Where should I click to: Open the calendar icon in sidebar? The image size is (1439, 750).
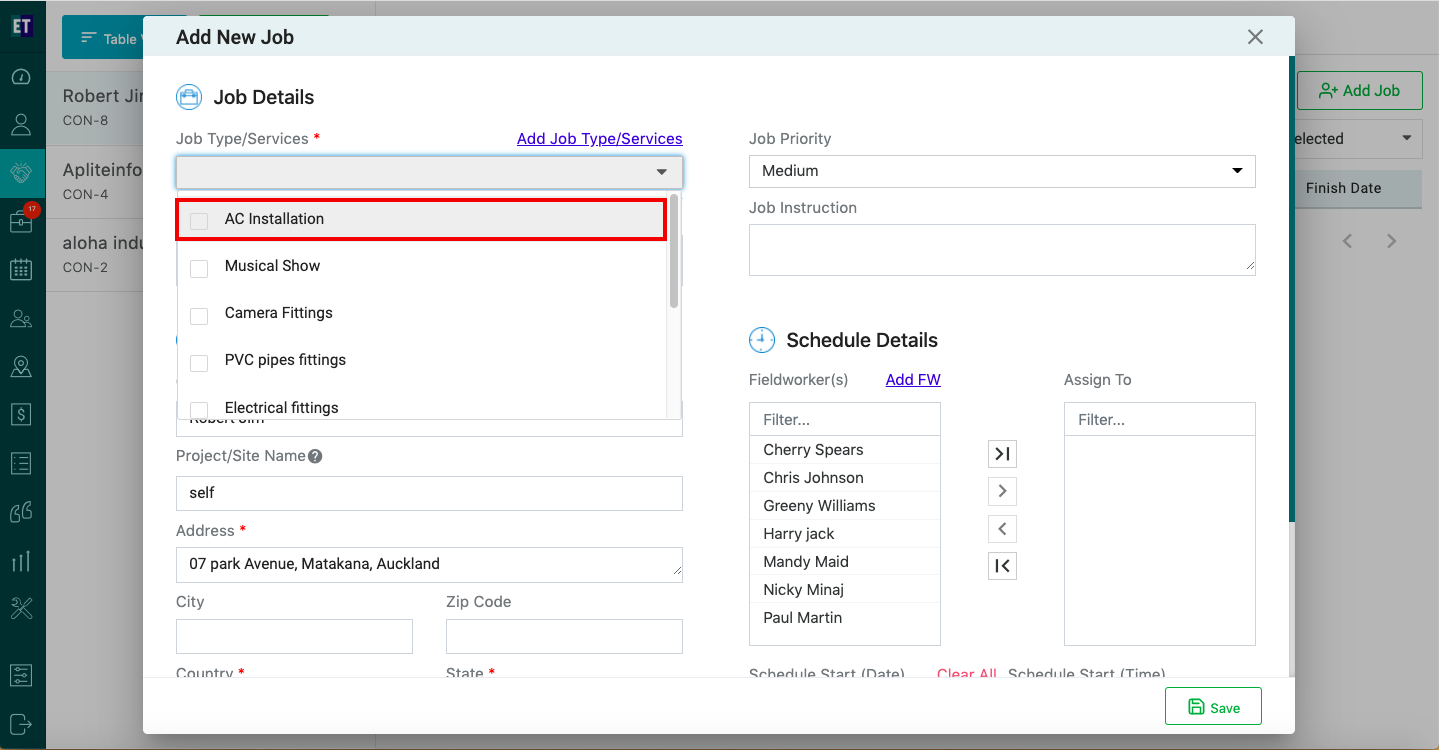pos(22,269)
